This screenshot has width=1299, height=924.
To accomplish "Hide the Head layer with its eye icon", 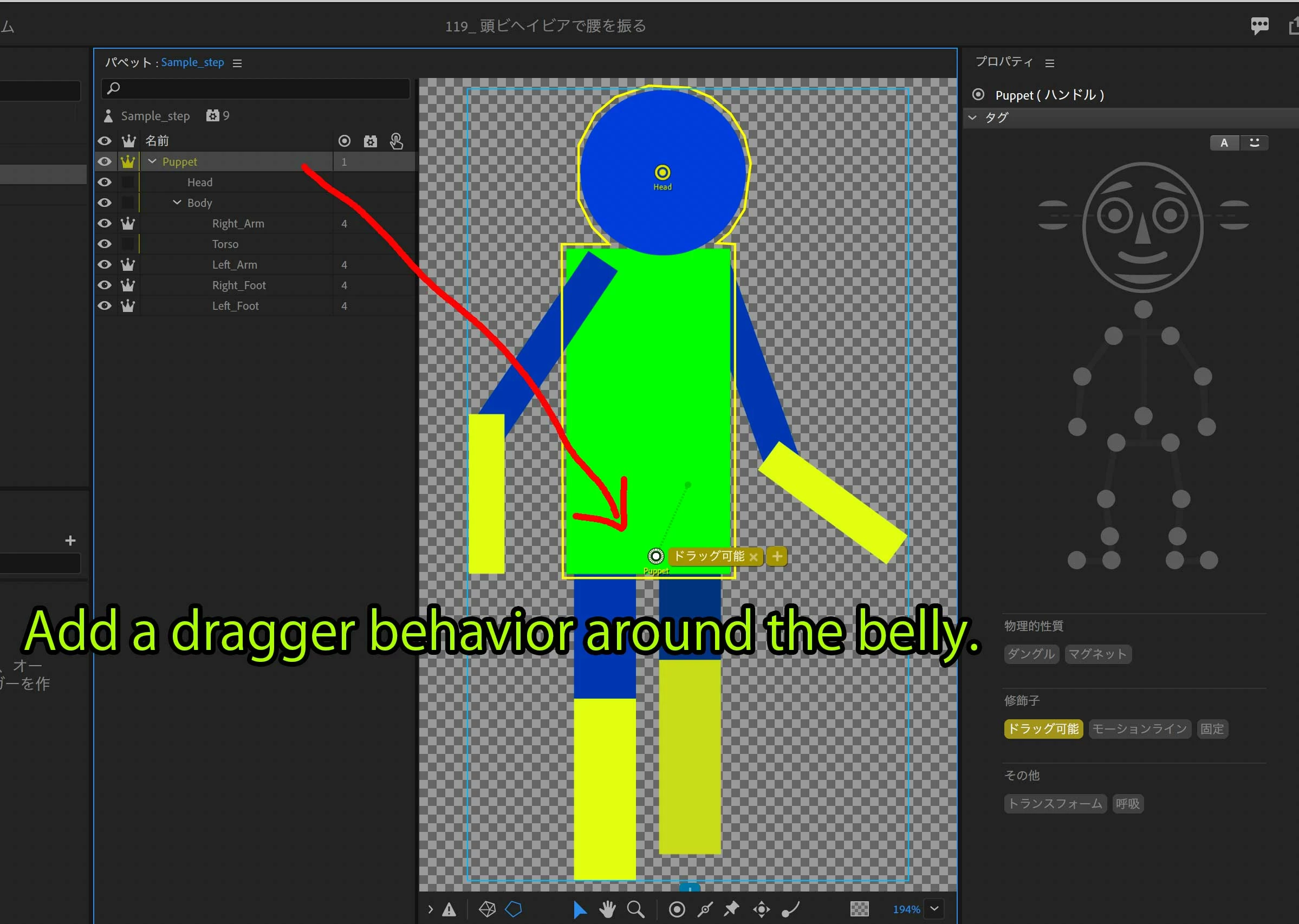I will pos(105,182).
